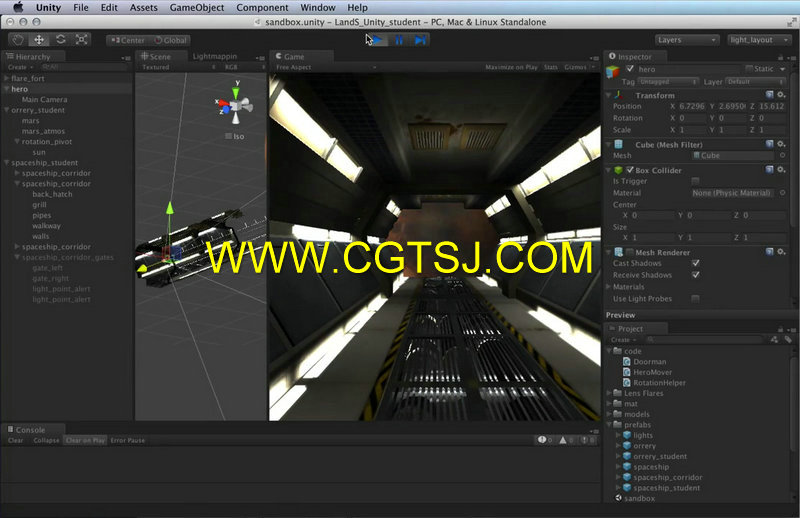
Task: Open the Layer Default dropdown
Action: [x=755, y=82]
